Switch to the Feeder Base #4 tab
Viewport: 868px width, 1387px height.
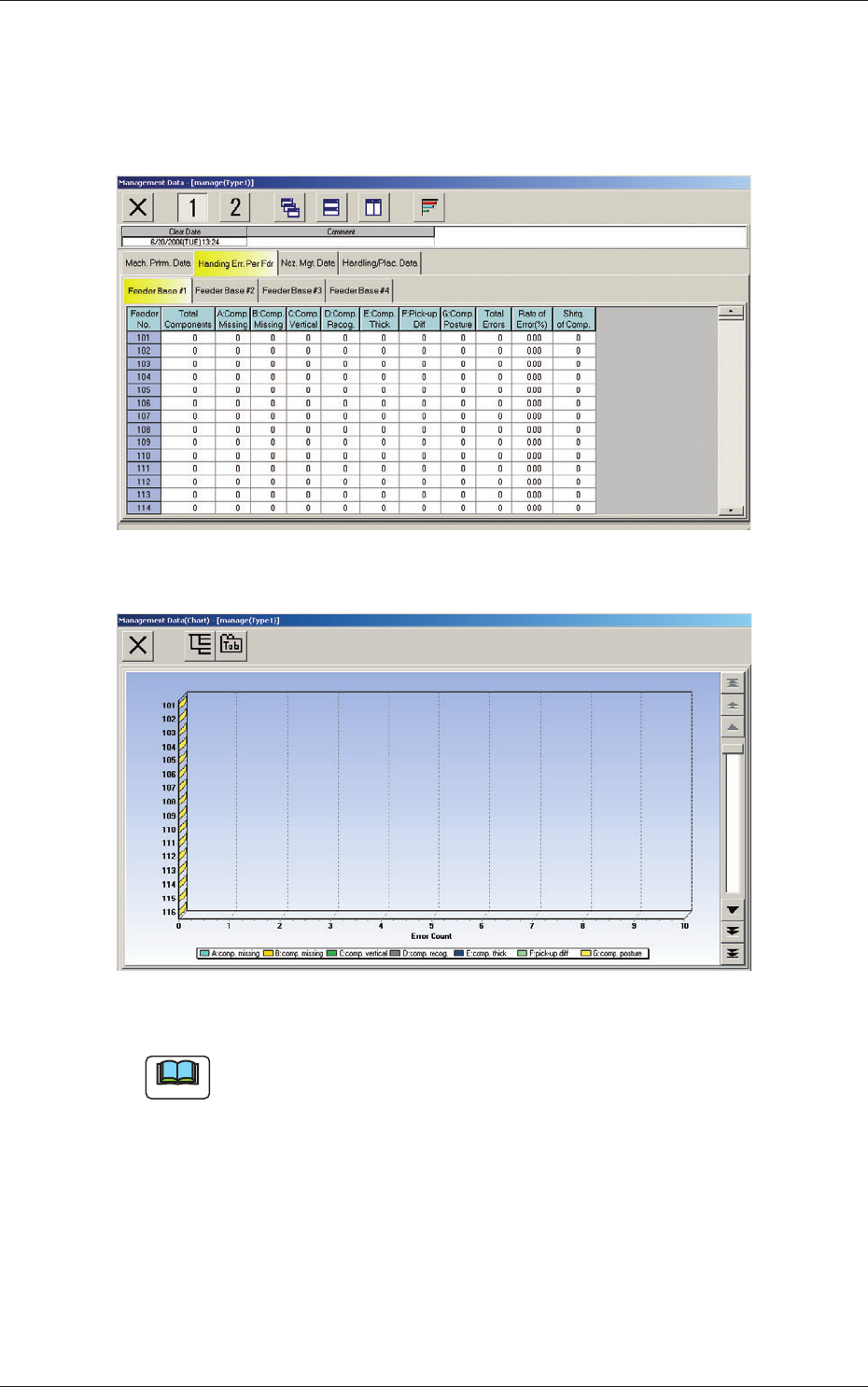click(359, 290)
